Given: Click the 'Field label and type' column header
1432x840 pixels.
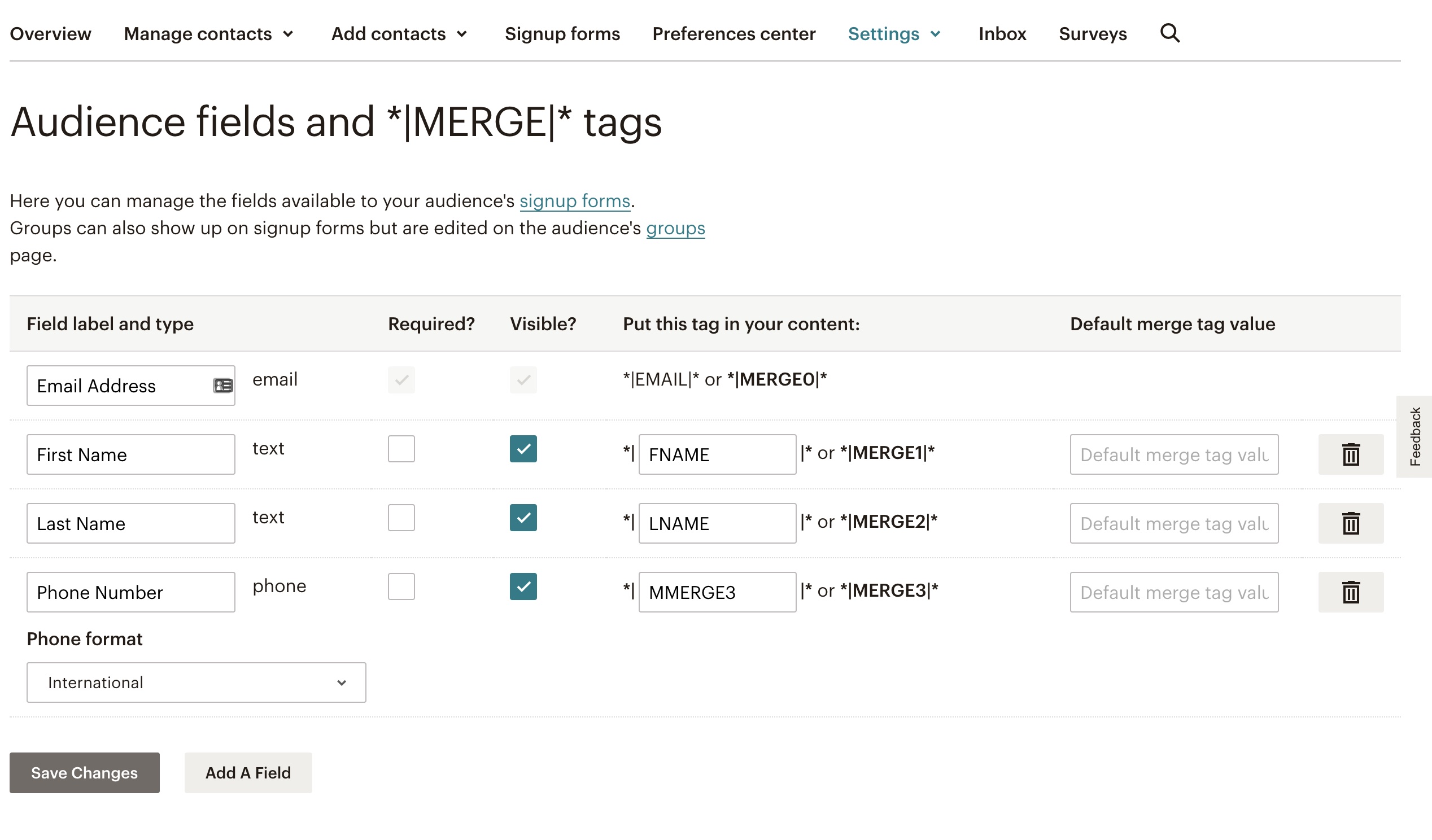Looking at the screenshot, I should (110, 323).
